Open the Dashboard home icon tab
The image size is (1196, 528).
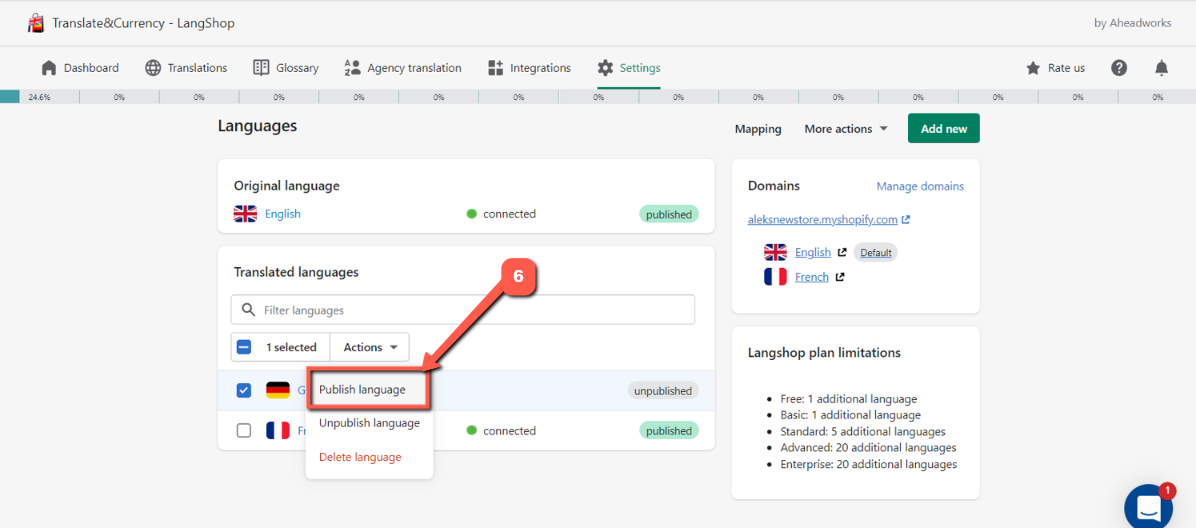click(x=49, y=68)
